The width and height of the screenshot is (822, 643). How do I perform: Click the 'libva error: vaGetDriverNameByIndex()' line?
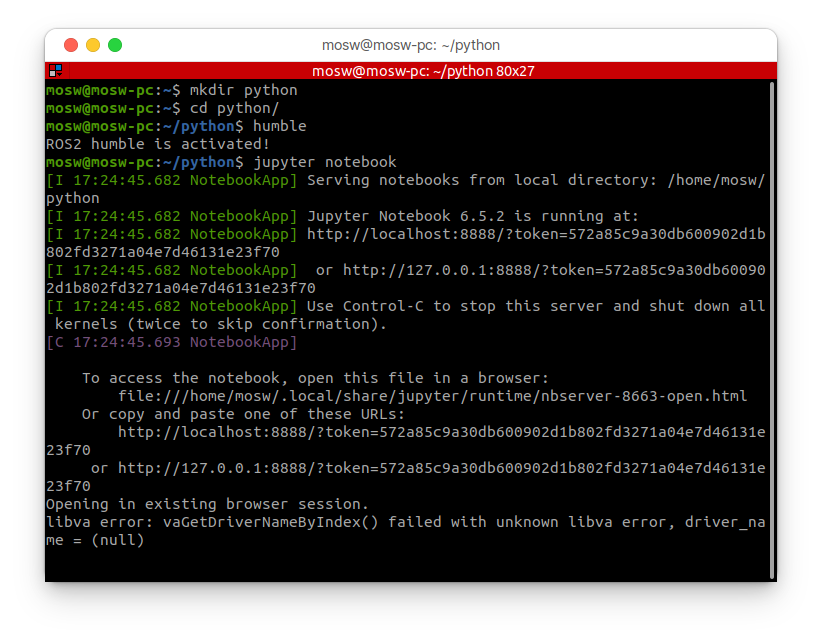pos(405,522)
